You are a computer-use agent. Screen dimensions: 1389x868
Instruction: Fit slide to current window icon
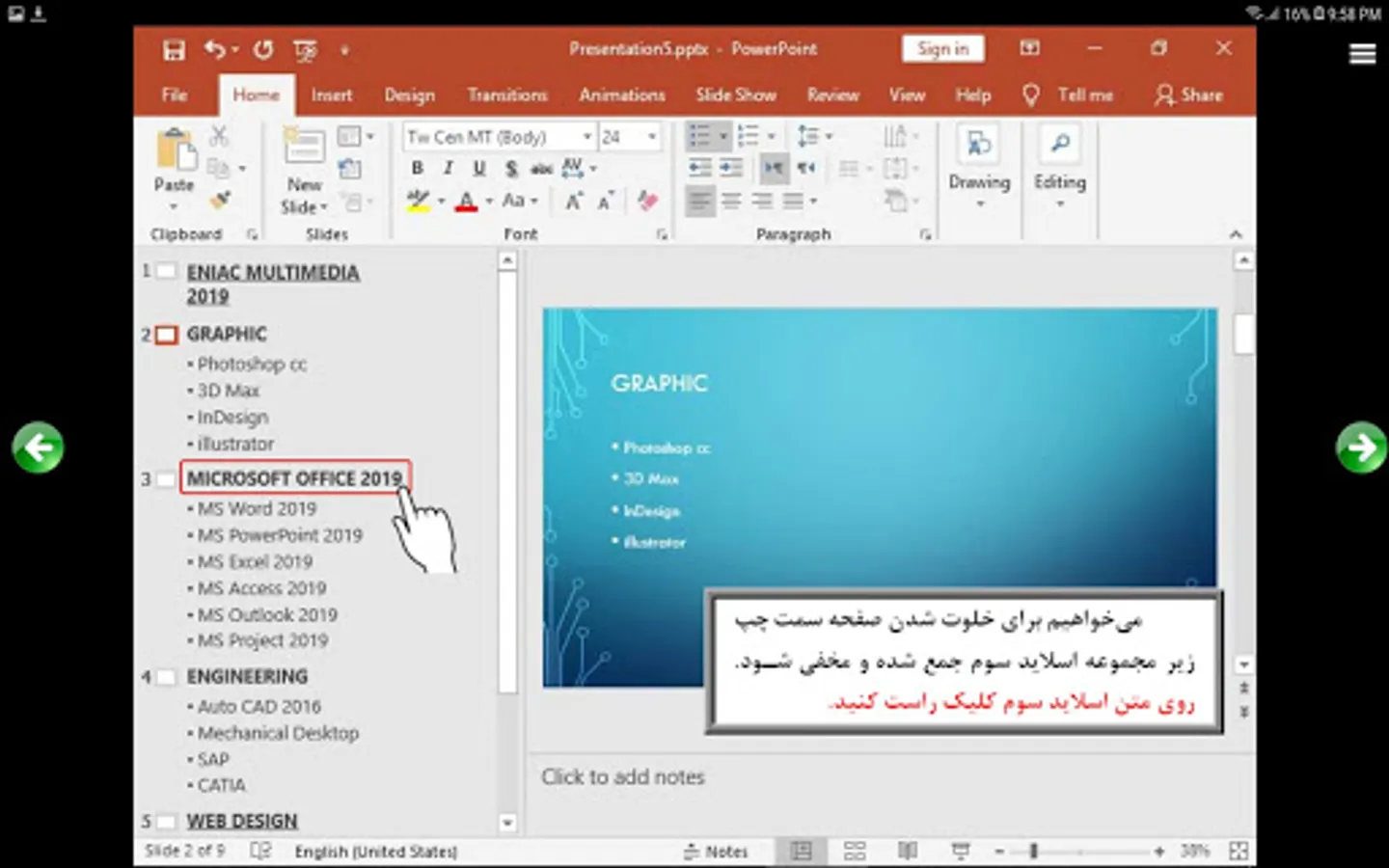(1239, 851)
